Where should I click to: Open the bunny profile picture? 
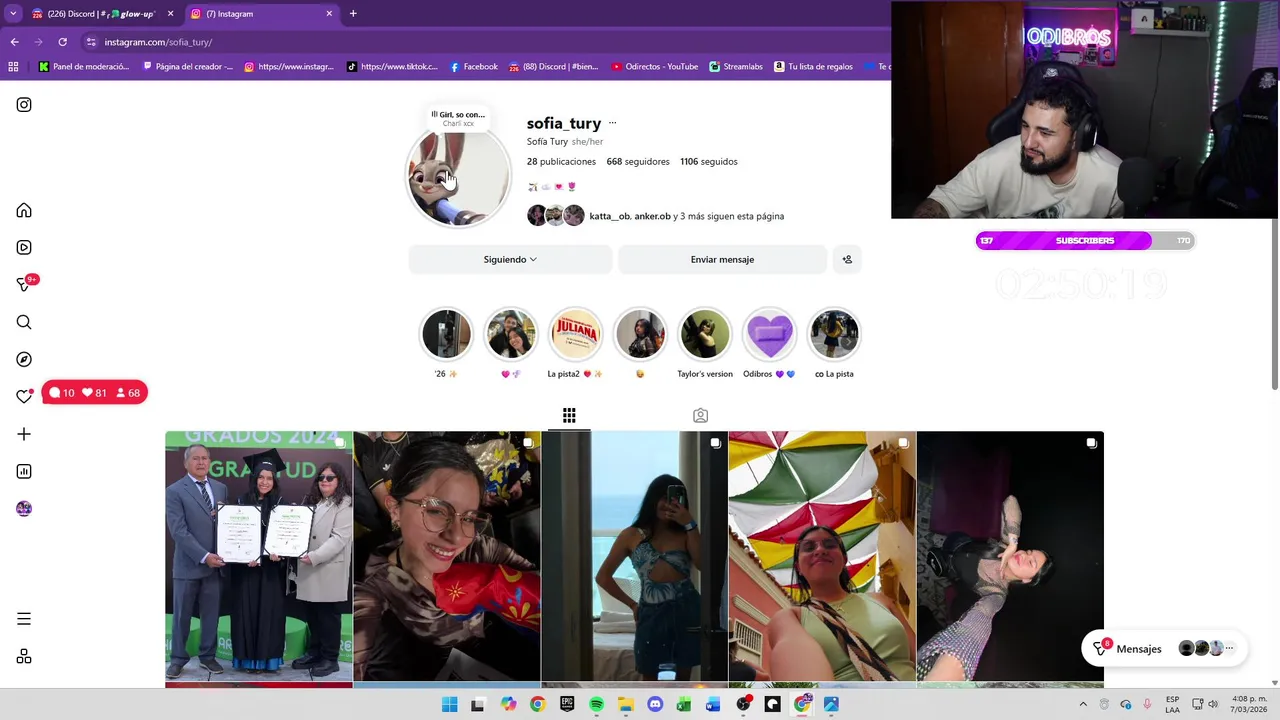coord(458,178)
